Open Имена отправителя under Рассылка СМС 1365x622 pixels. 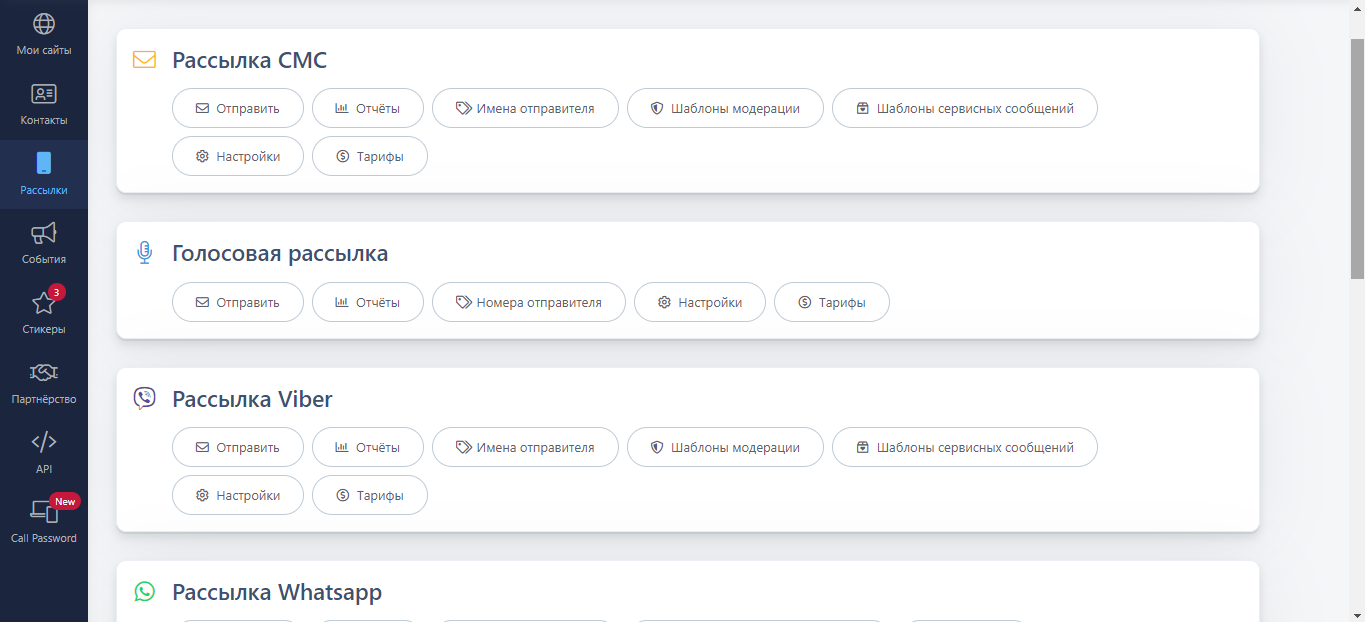pyautogui.click(x=525, y=108)
